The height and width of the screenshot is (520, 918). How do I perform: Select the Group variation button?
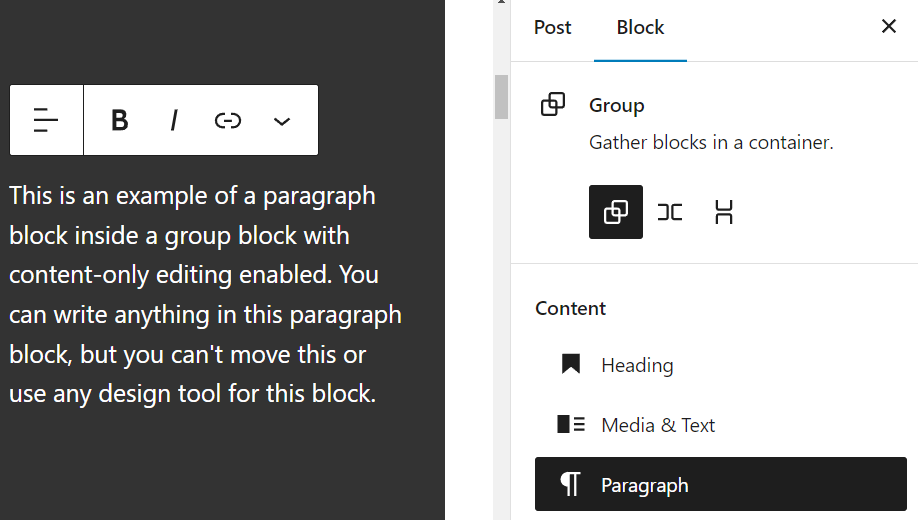(616, 212)
